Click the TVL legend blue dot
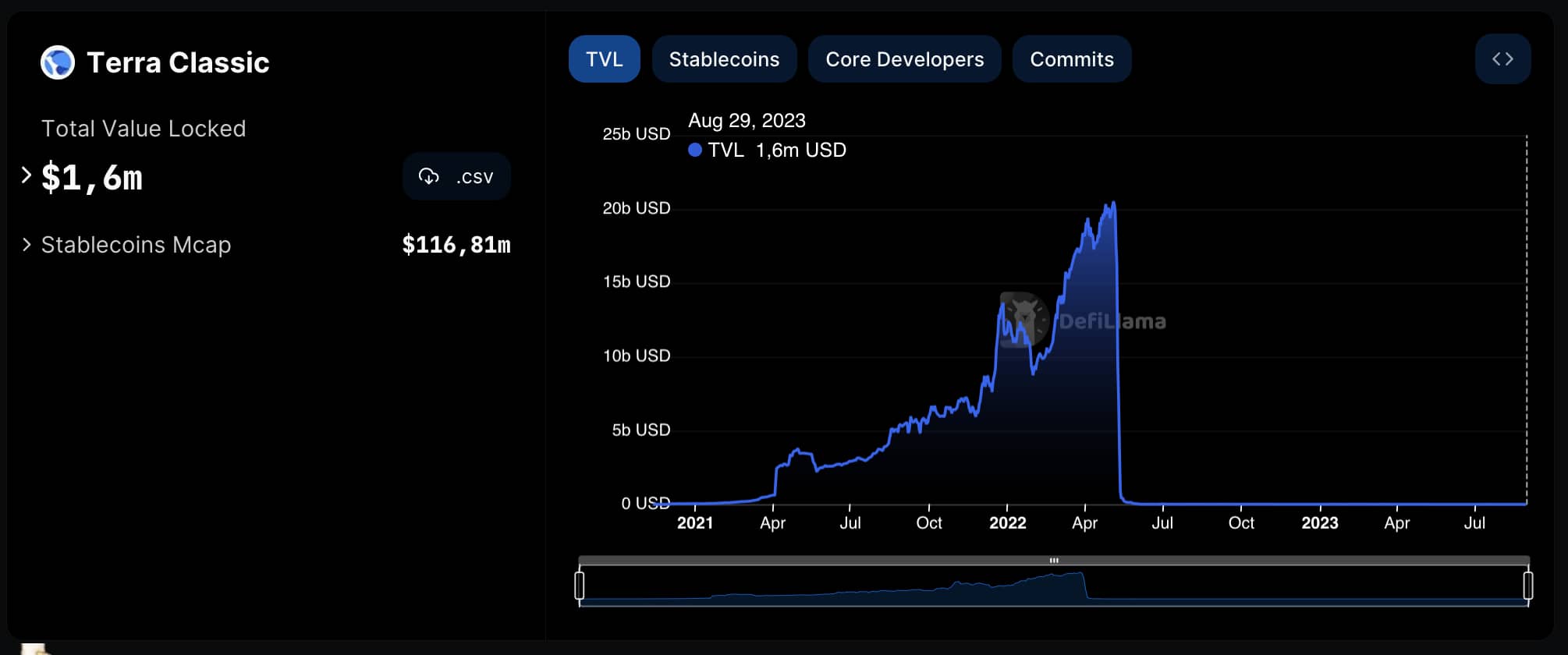 click(x=695, y=150)
